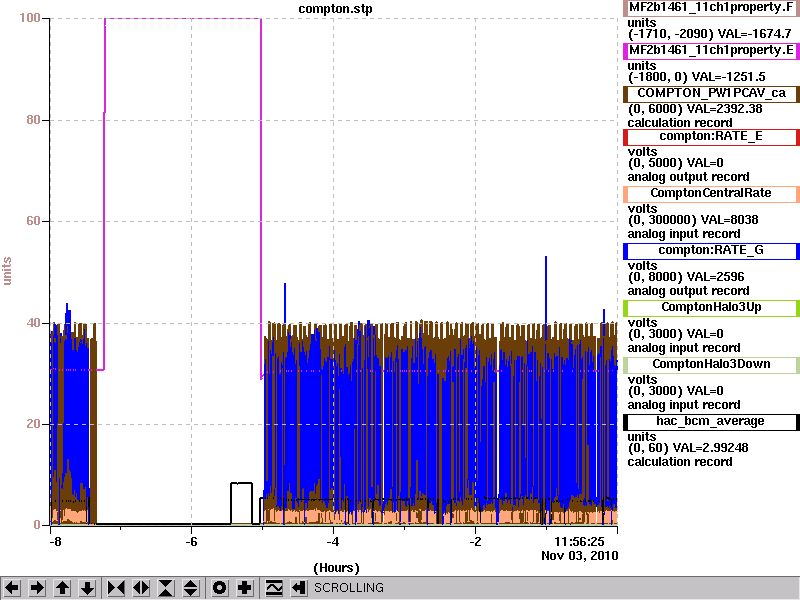Click the return-to-scrolling arrow icon
Screen dimensions: 800x600
tap(299, 588)
